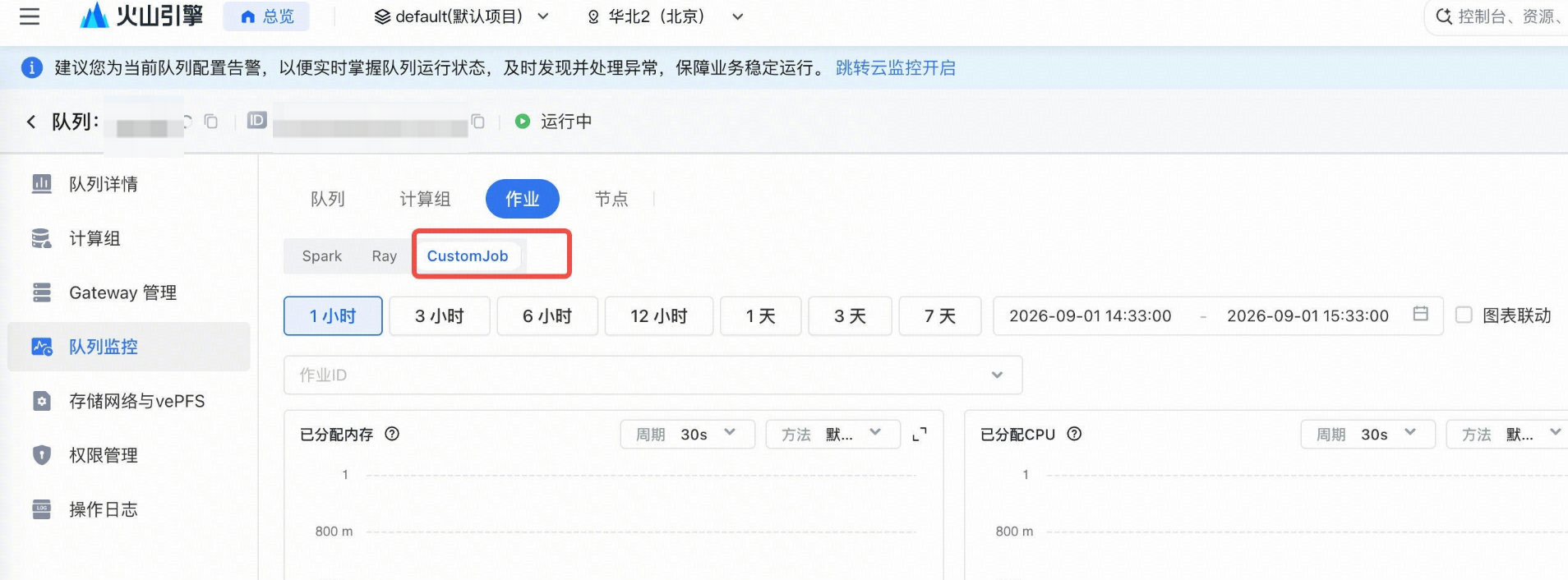Select the Spark job type tab
The image size is (1568, 580).
point(322,255)
